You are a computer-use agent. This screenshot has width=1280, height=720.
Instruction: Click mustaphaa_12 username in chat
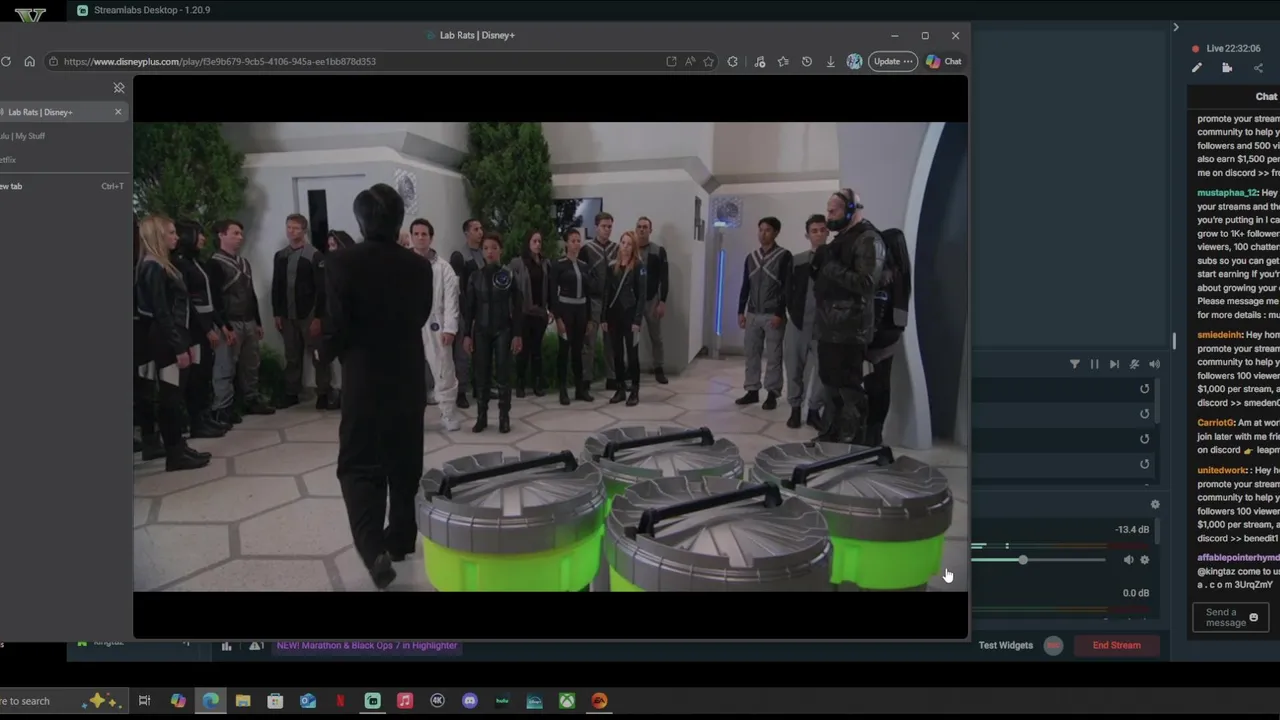pos(1227,193)
